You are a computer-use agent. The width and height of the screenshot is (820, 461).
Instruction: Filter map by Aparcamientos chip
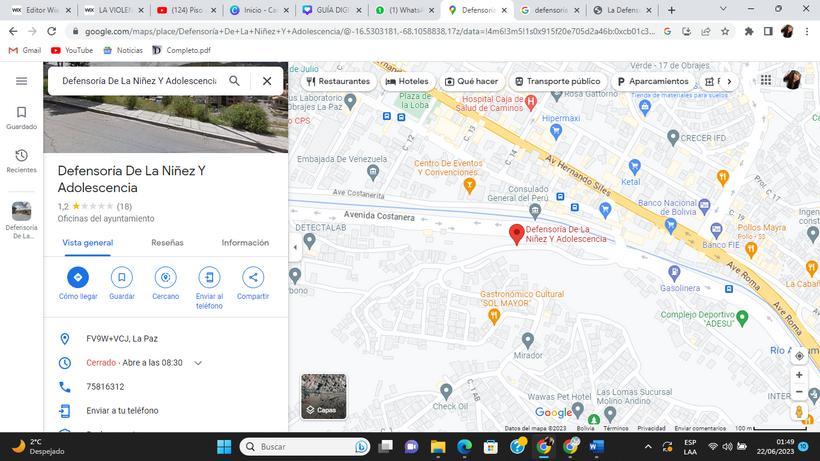pos(653,82)
